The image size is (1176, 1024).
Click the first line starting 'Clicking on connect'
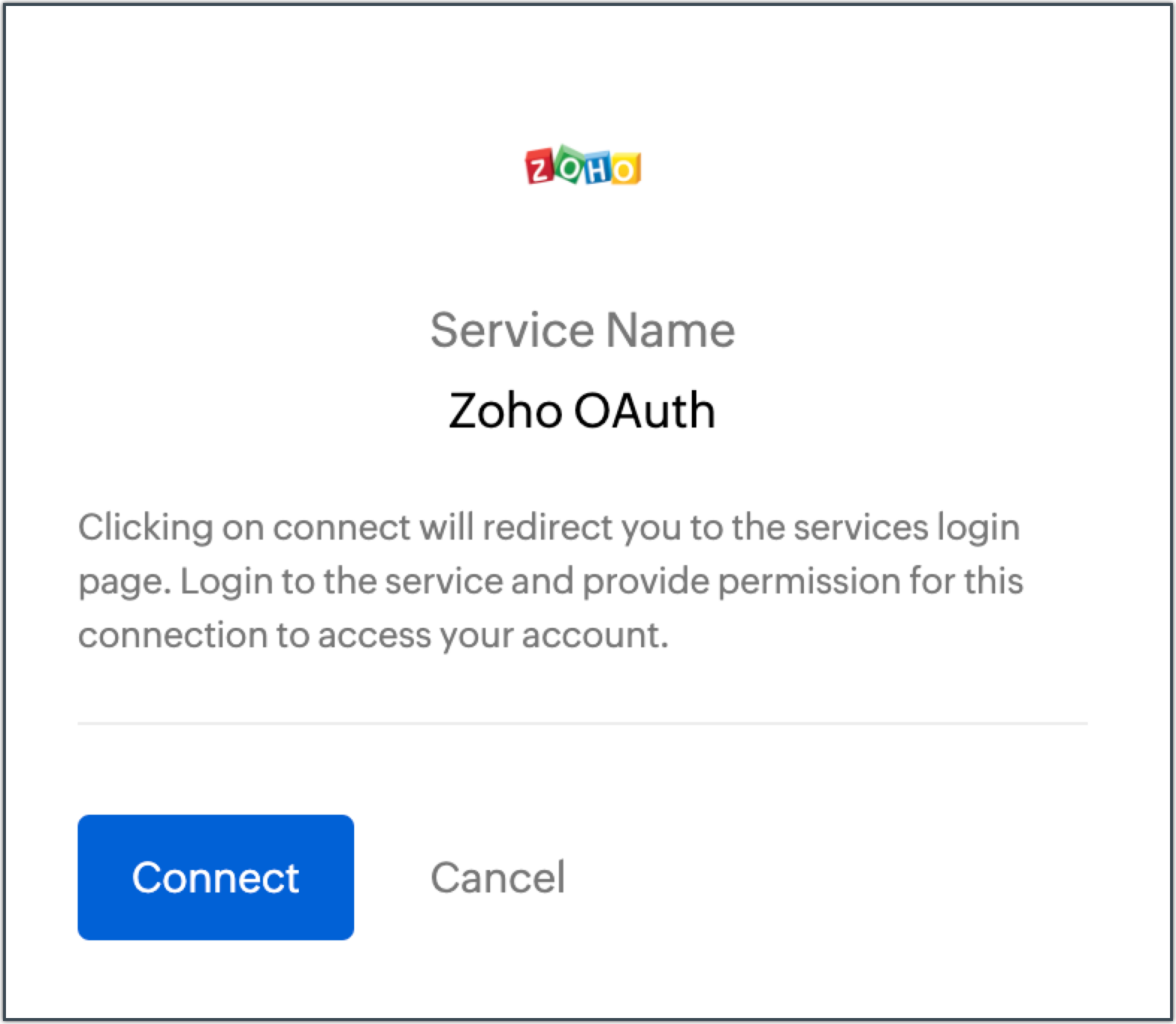pos(548,527)
